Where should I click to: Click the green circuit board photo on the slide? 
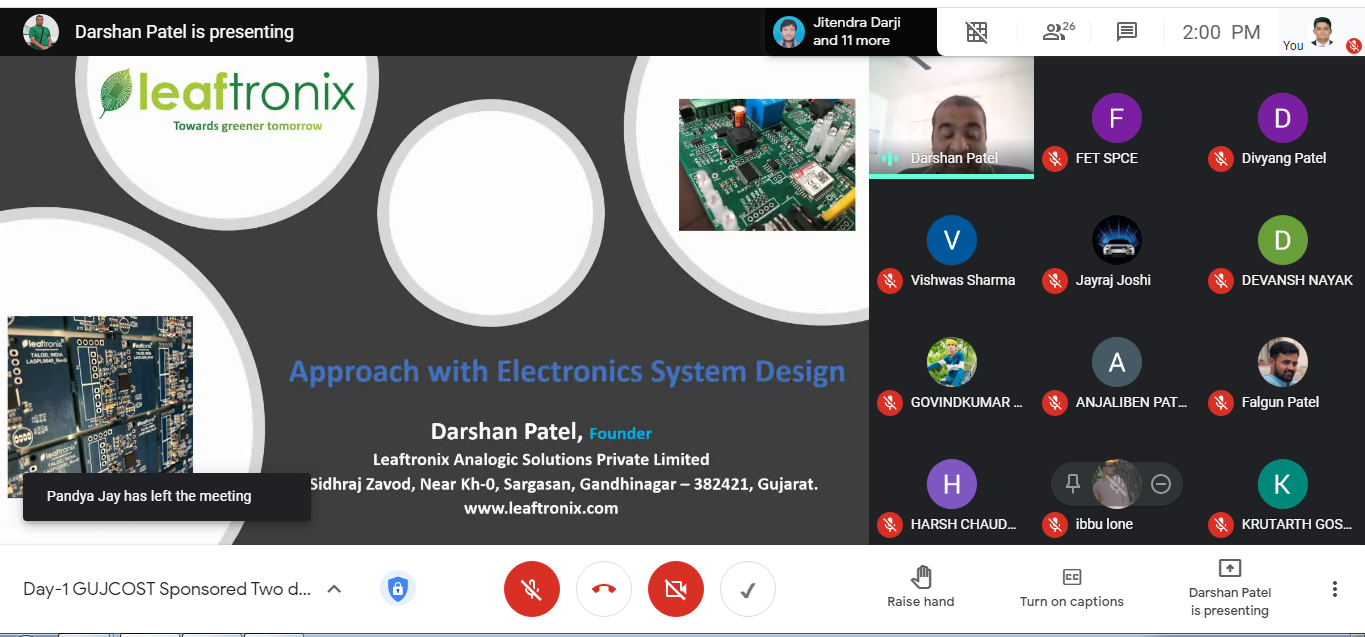(x=767, y=165)
